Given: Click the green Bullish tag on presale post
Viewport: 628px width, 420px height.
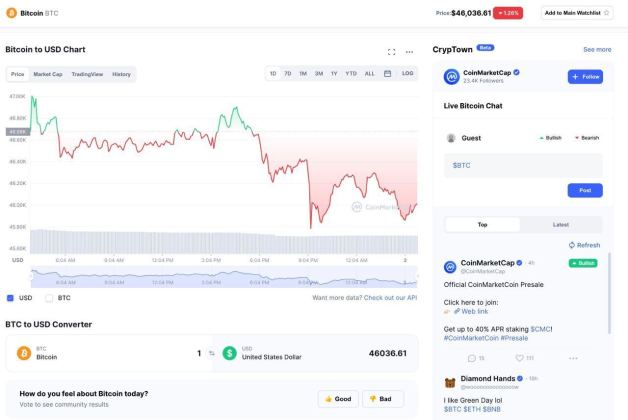Looking at the screenshot, I should [x=583, y=263].
